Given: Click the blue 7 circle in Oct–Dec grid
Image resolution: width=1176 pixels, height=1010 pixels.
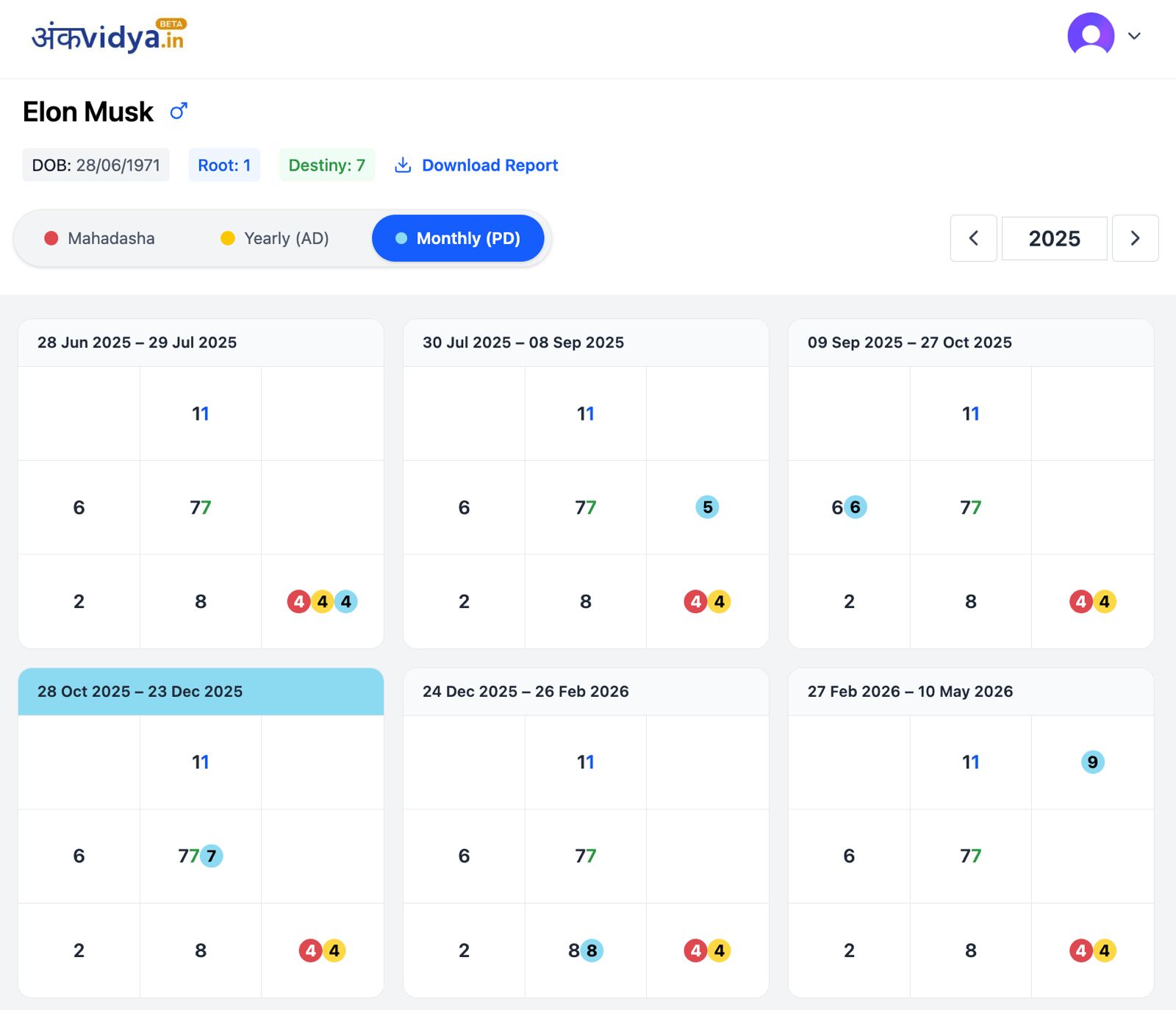Looking at the screenshot, I should point(212,856).
